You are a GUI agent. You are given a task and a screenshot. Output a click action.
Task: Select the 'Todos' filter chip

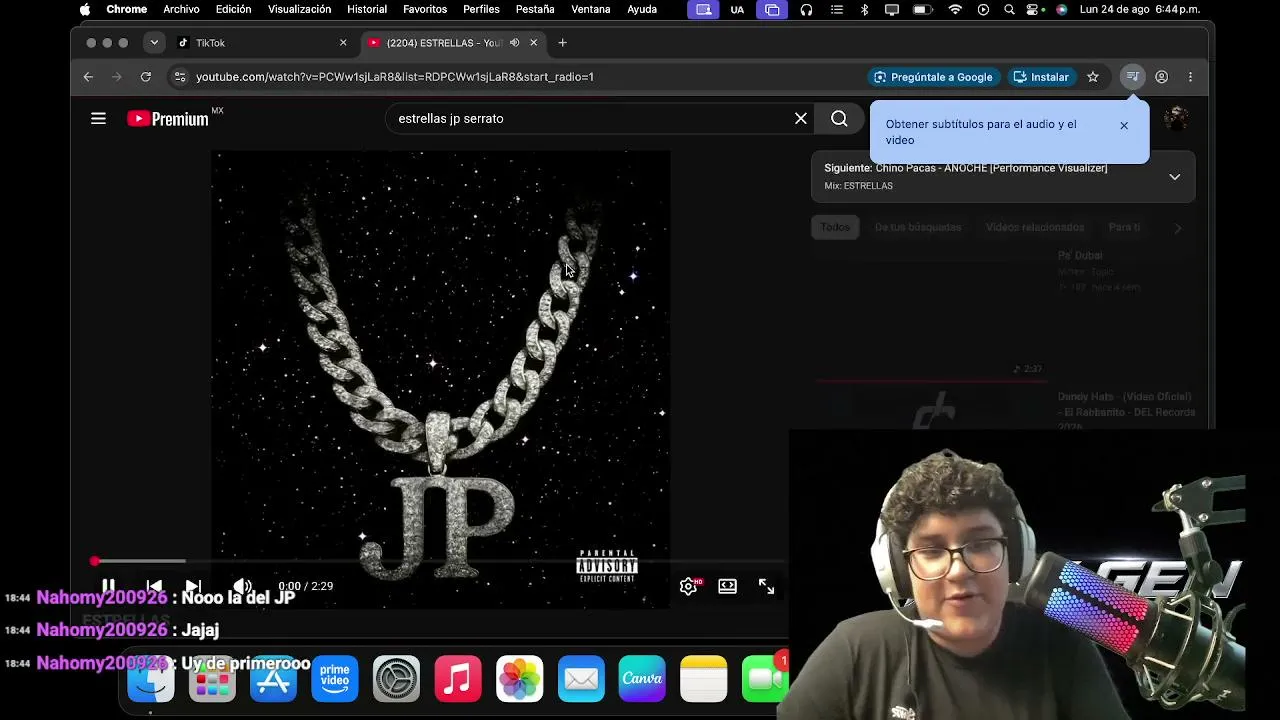point(835,227)
